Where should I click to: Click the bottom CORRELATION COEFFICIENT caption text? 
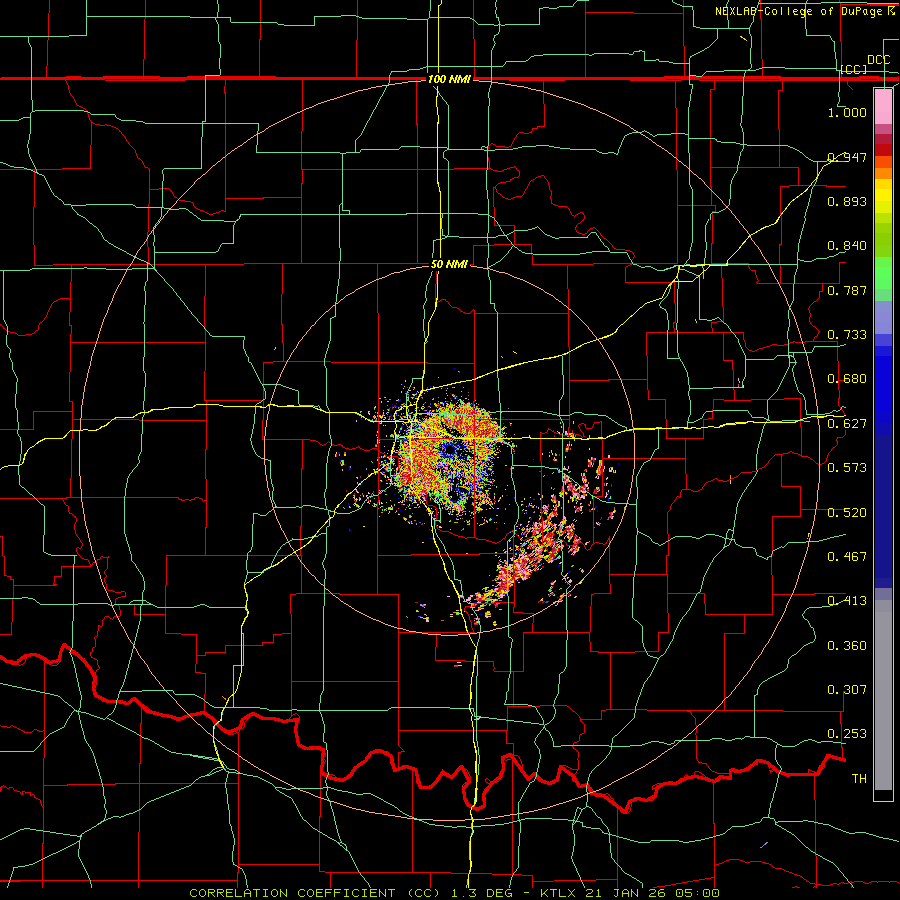pyautogui.click(x=454, y=893)
